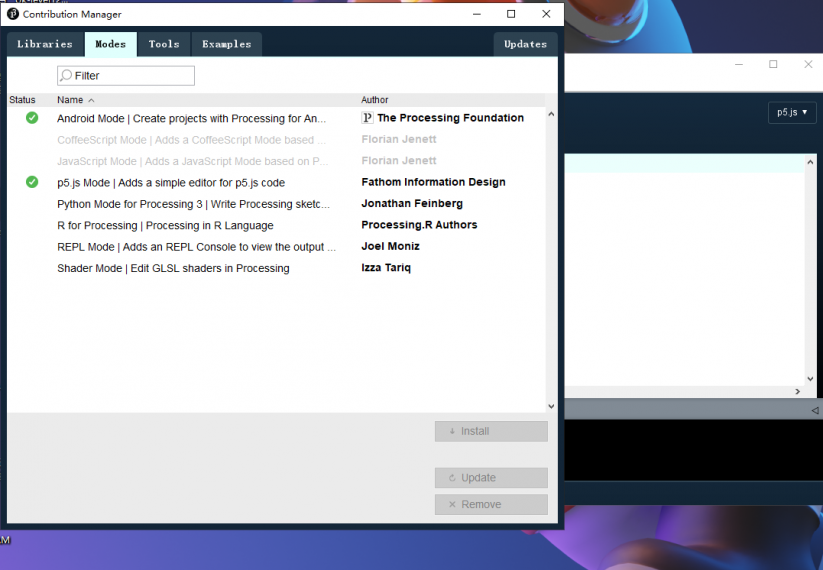This screenshot has height=570, width=823.
Task: Click the magnifier icon in Filter box
Action: (x=66, y=76)
